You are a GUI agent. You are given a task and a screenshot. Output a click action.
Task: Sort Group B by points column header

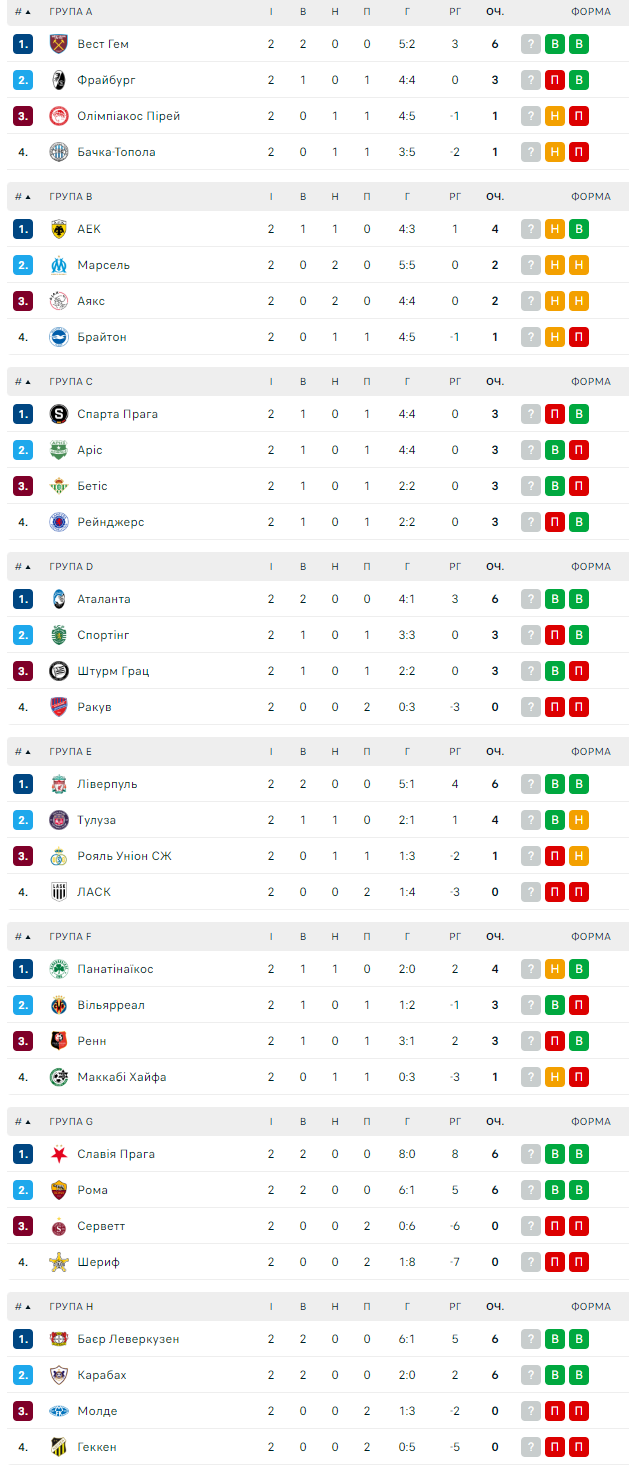495,197
